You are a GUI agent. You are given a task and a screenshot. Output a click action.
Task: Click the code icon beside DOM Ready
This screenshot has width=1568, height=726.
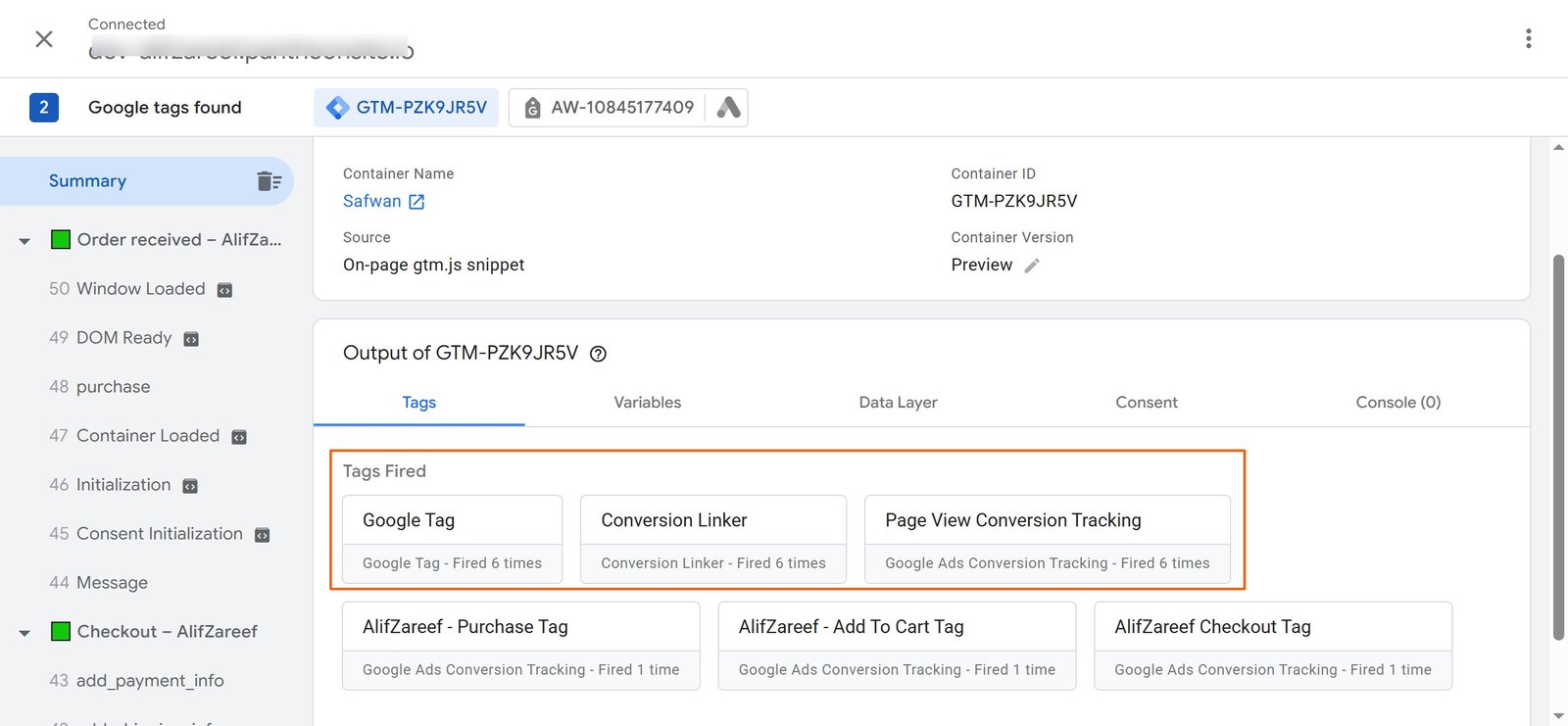(x=191, y=339)
